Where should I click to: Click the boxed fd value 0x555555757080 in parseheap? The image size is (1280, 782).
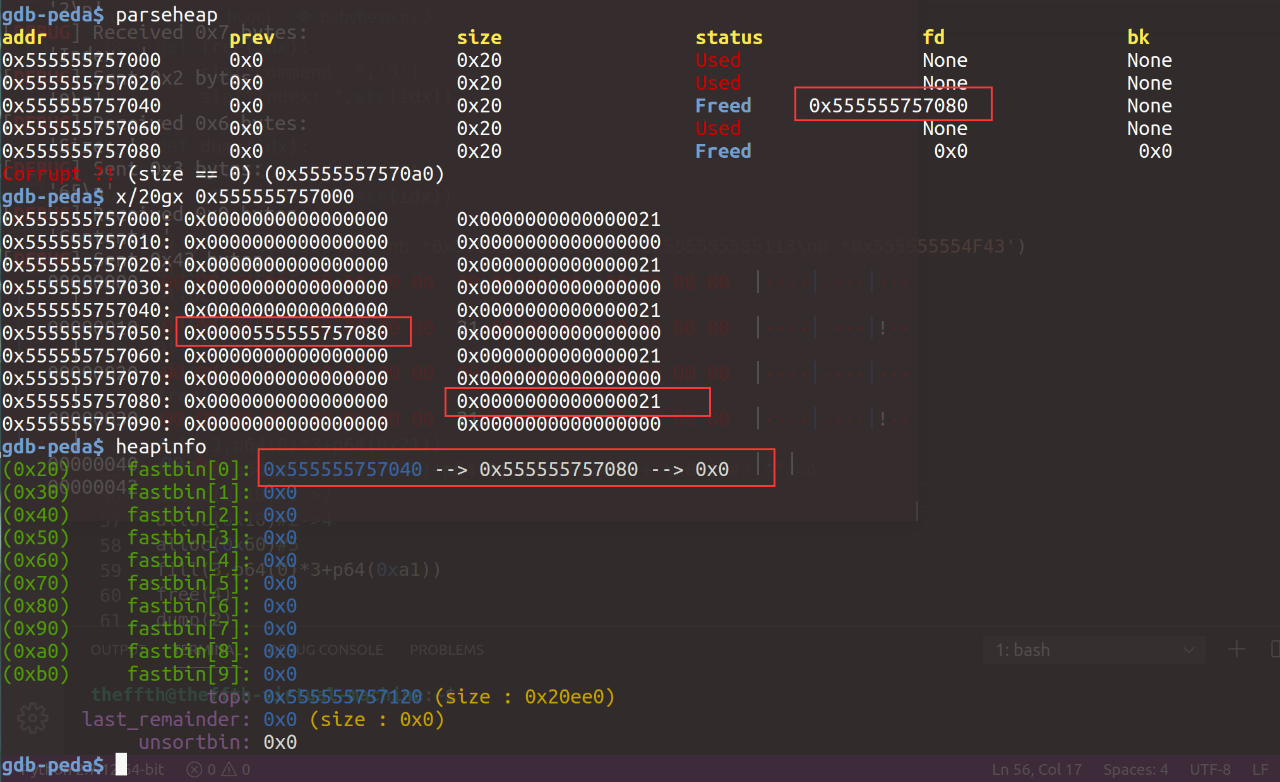click(893, 105)
